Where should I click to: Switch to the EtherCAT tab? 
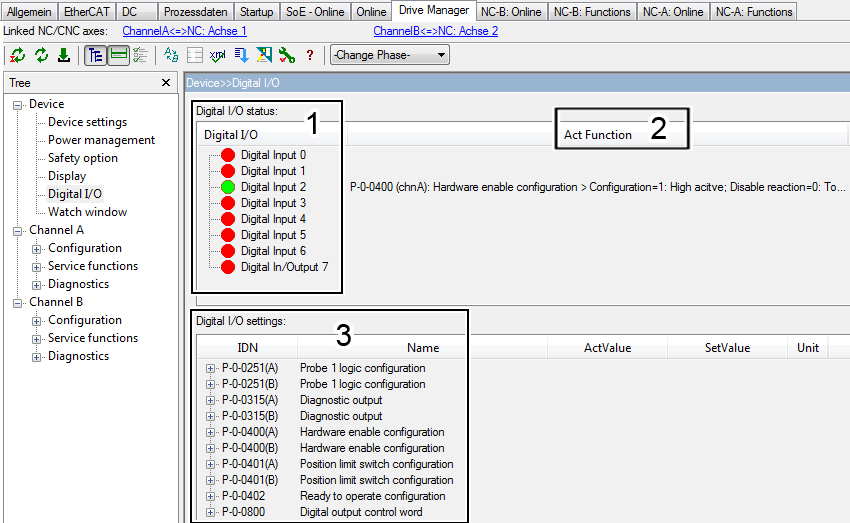pyautogui.click(x=87, y=12)
